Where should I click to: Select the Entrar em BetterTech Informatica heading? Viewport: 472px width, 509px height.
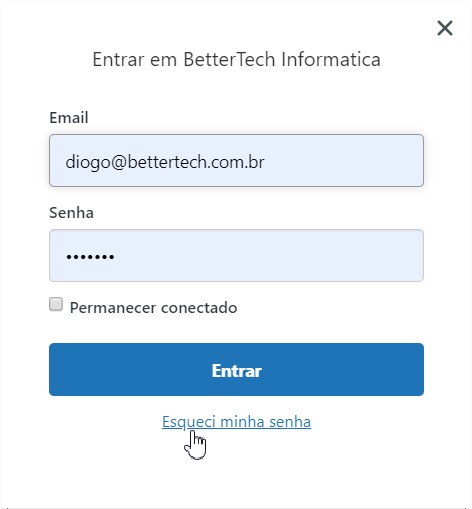(236, 59)
